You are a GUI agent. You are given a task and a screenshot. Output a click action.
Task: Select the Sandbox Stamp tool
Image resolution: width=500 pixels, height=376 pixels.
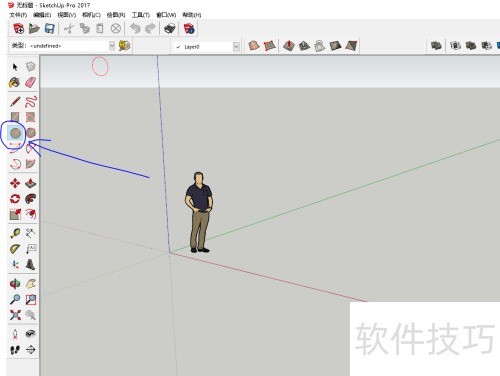click(x=304, y=46)
